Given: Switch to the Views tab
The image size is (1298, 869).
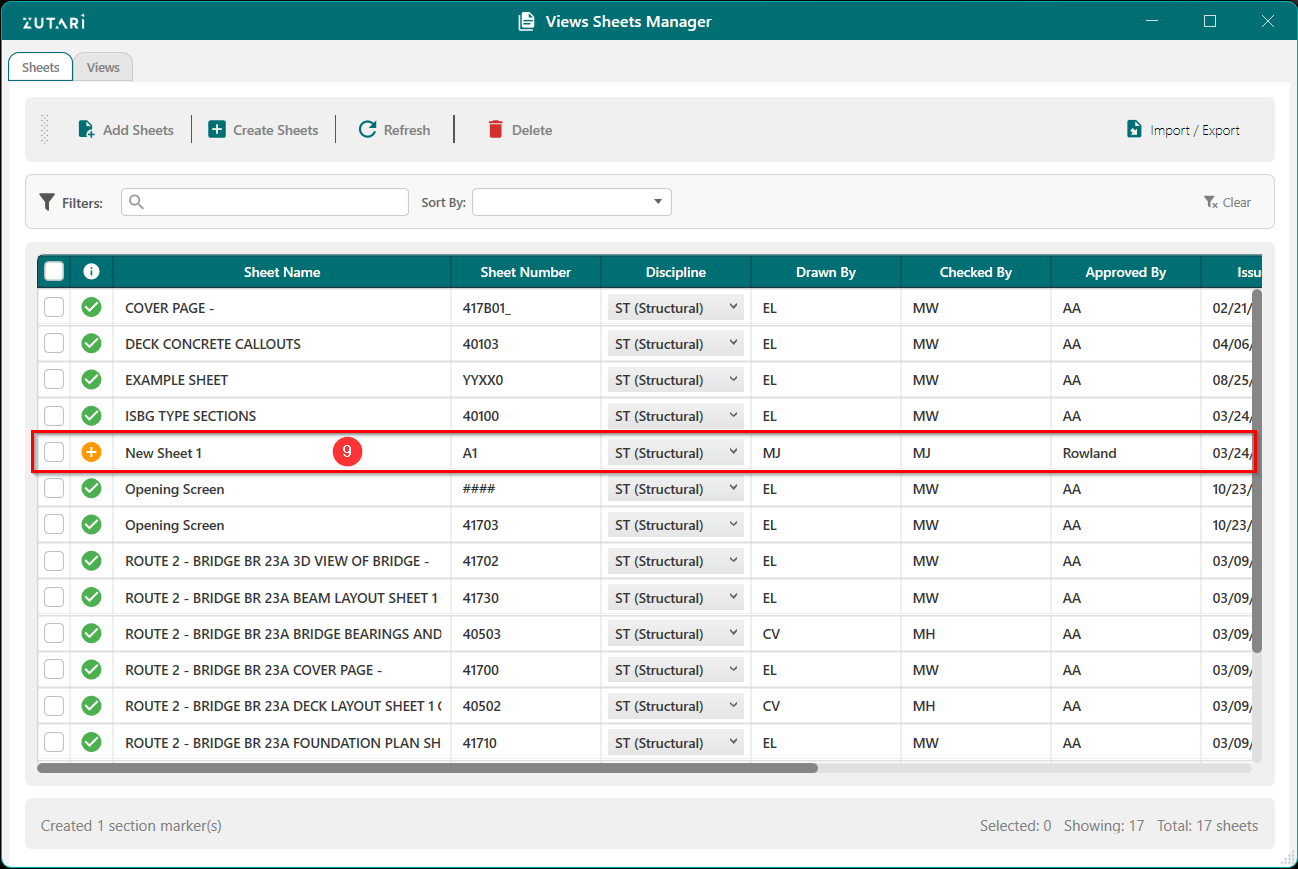Looking at the screenshot, I should coord(103,67).
